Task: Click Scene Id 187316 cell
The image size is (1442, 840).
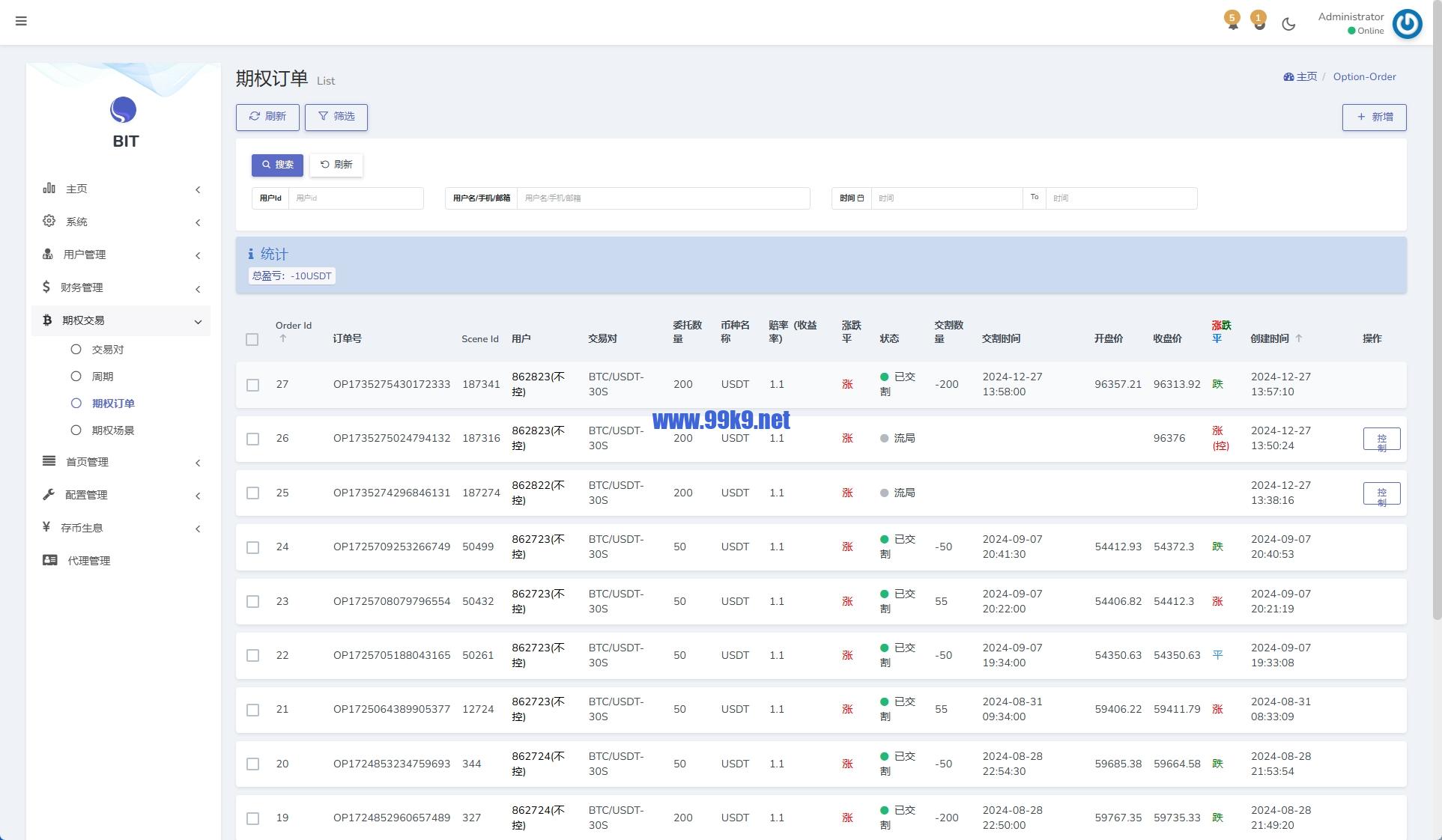Action: pos(481,438)
